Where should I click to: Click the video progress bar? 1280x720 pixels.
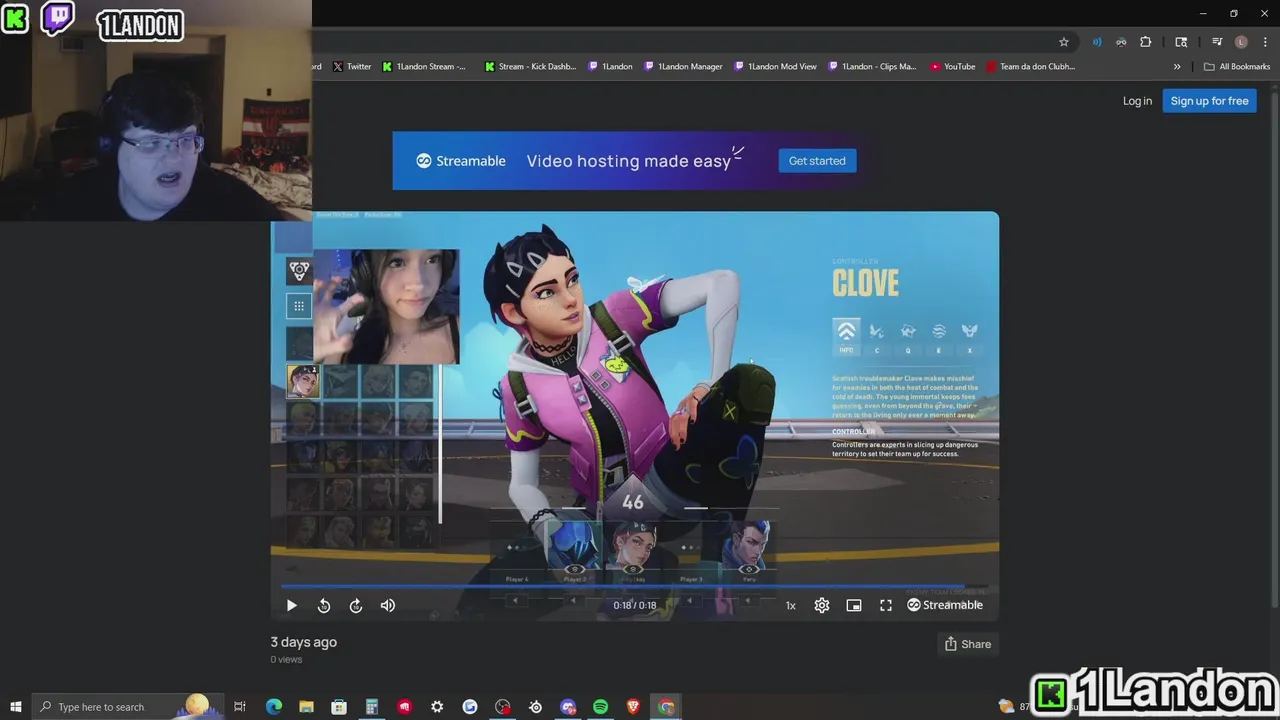(634, 586)
